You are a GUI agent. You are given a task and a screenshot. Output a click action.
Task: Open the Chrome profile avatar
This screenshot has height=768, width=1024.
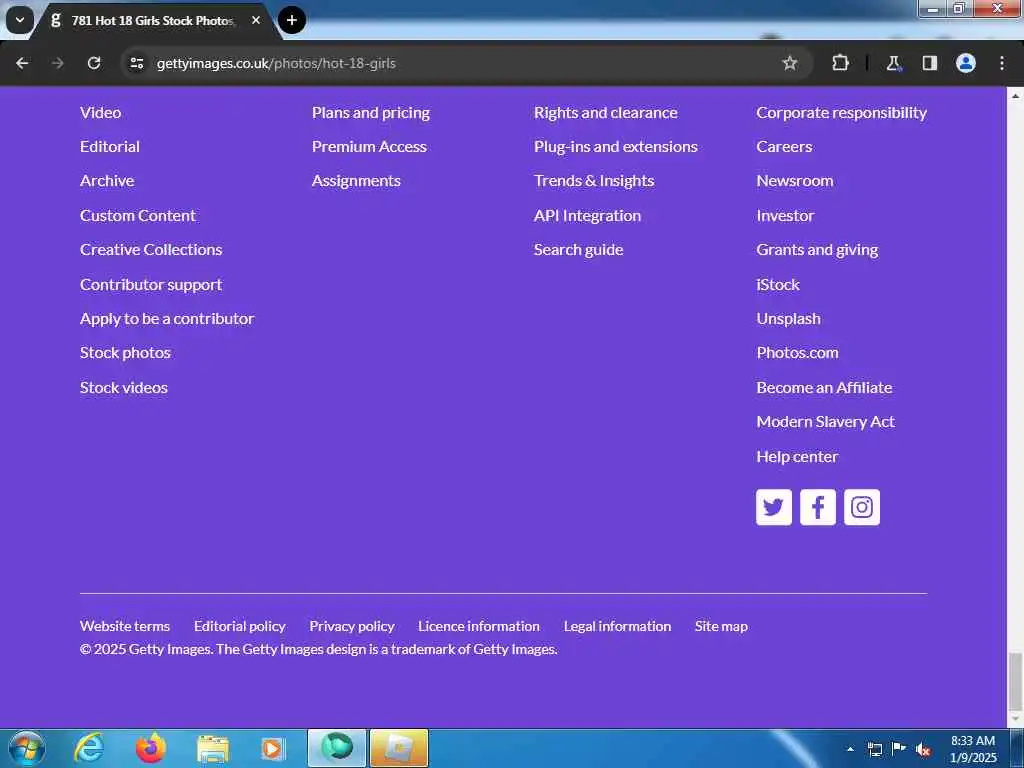[965, 63]
